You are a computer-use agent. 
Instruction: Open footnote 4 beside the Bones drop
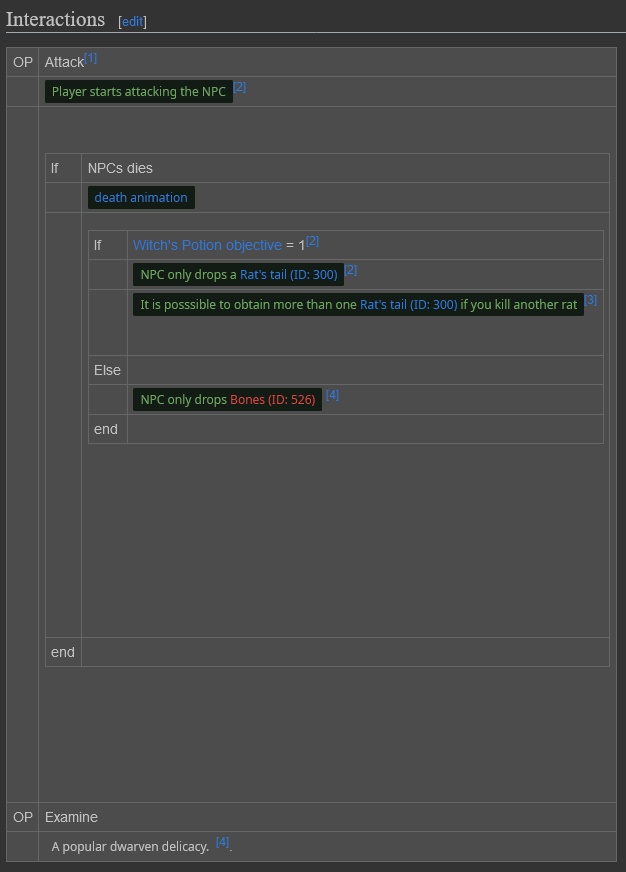click(332, 395)
